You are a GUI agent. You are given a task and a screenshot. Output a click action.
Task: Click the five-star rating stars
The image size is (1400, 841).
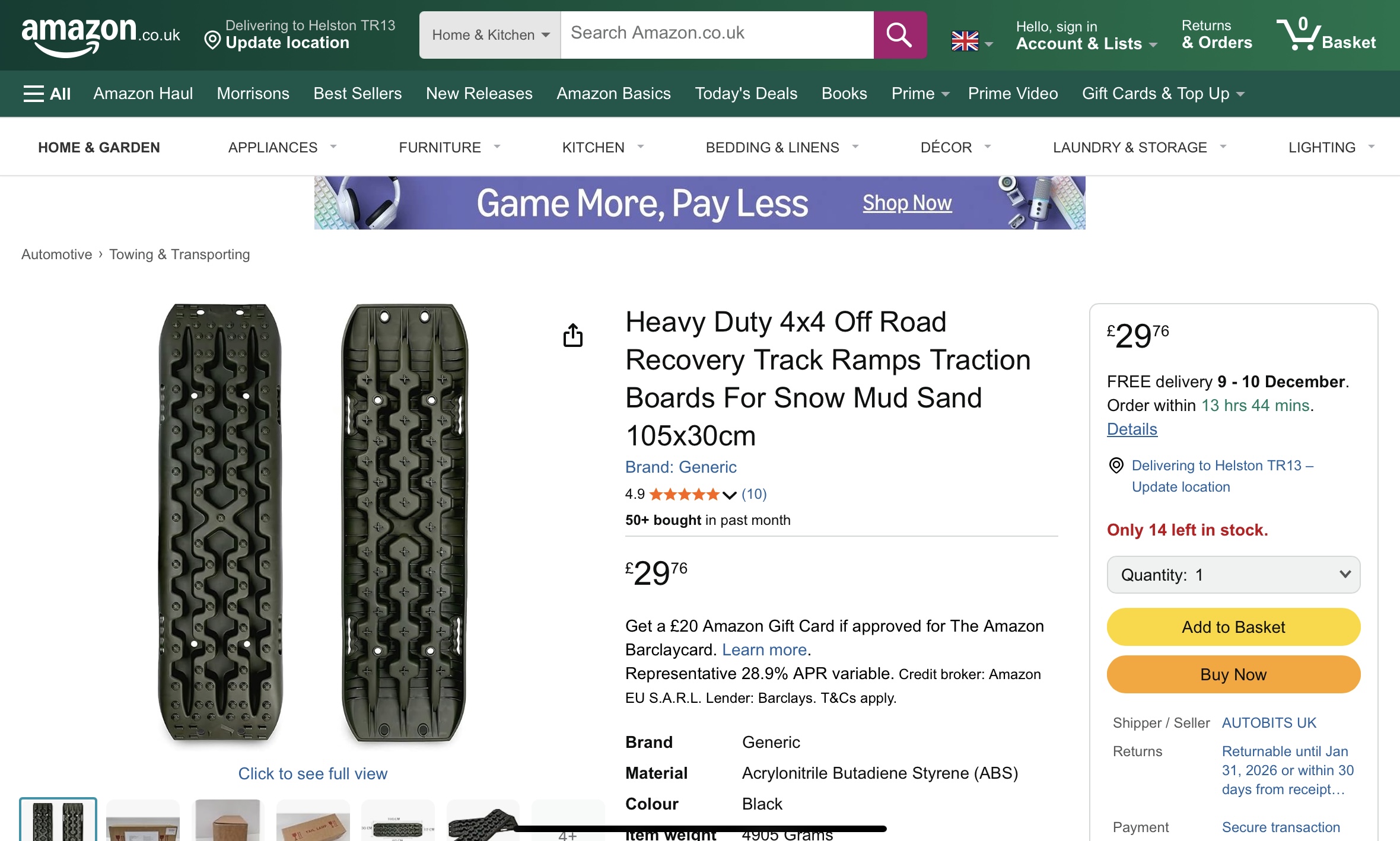click(684, 494)
